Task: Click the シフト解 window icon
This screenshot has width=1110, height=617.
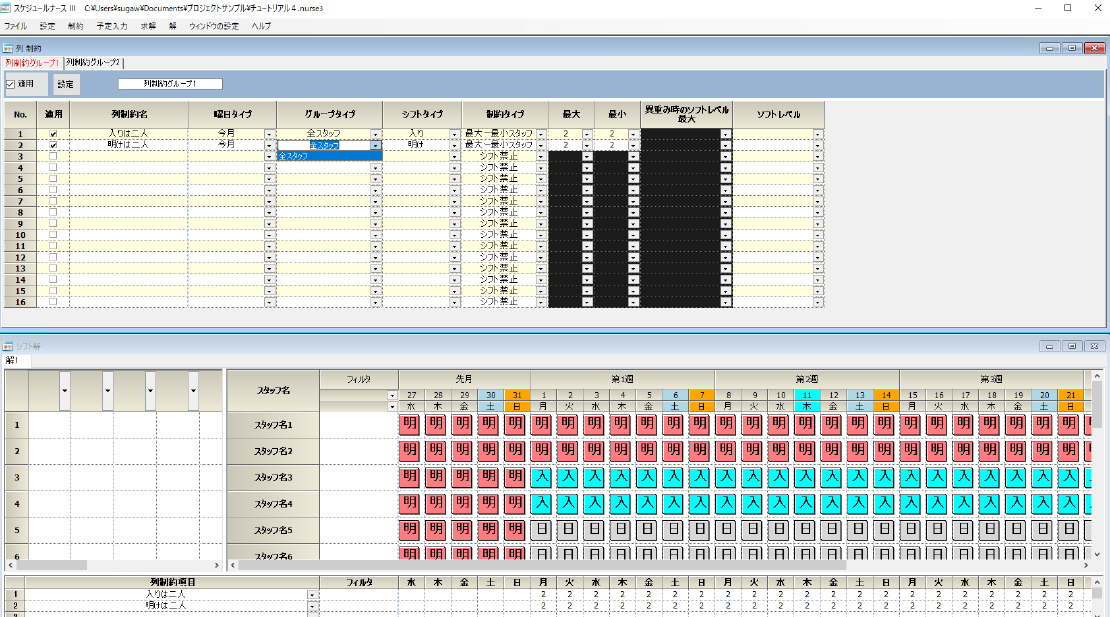Action: click(8, 346)
